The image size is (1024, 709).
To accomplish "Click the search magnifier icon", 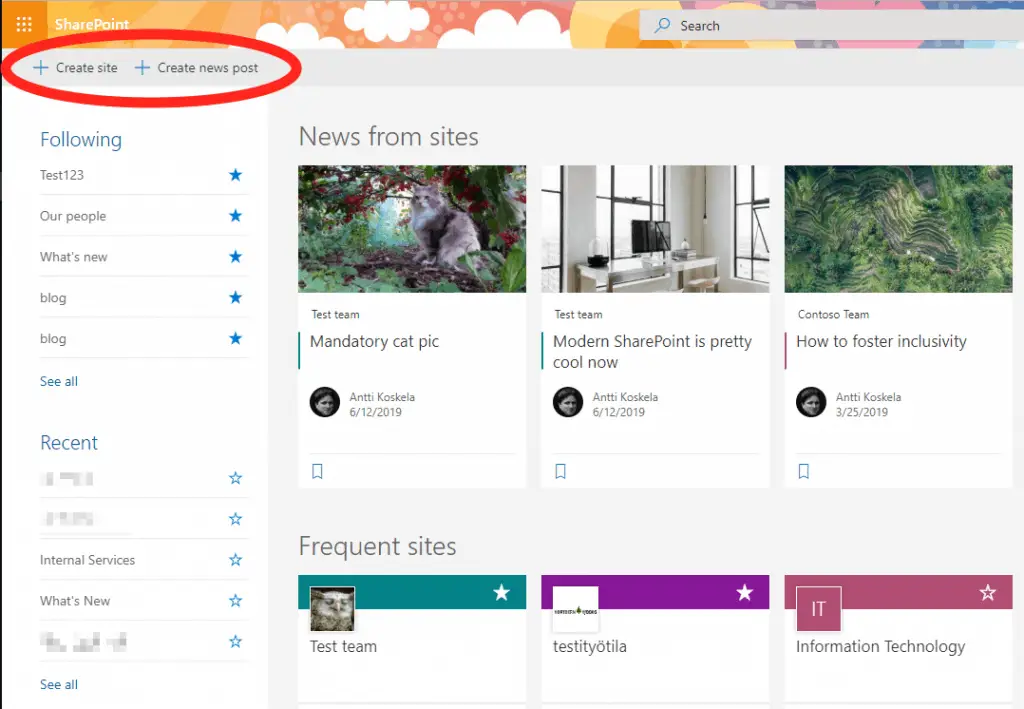I will tap(663, 25).
